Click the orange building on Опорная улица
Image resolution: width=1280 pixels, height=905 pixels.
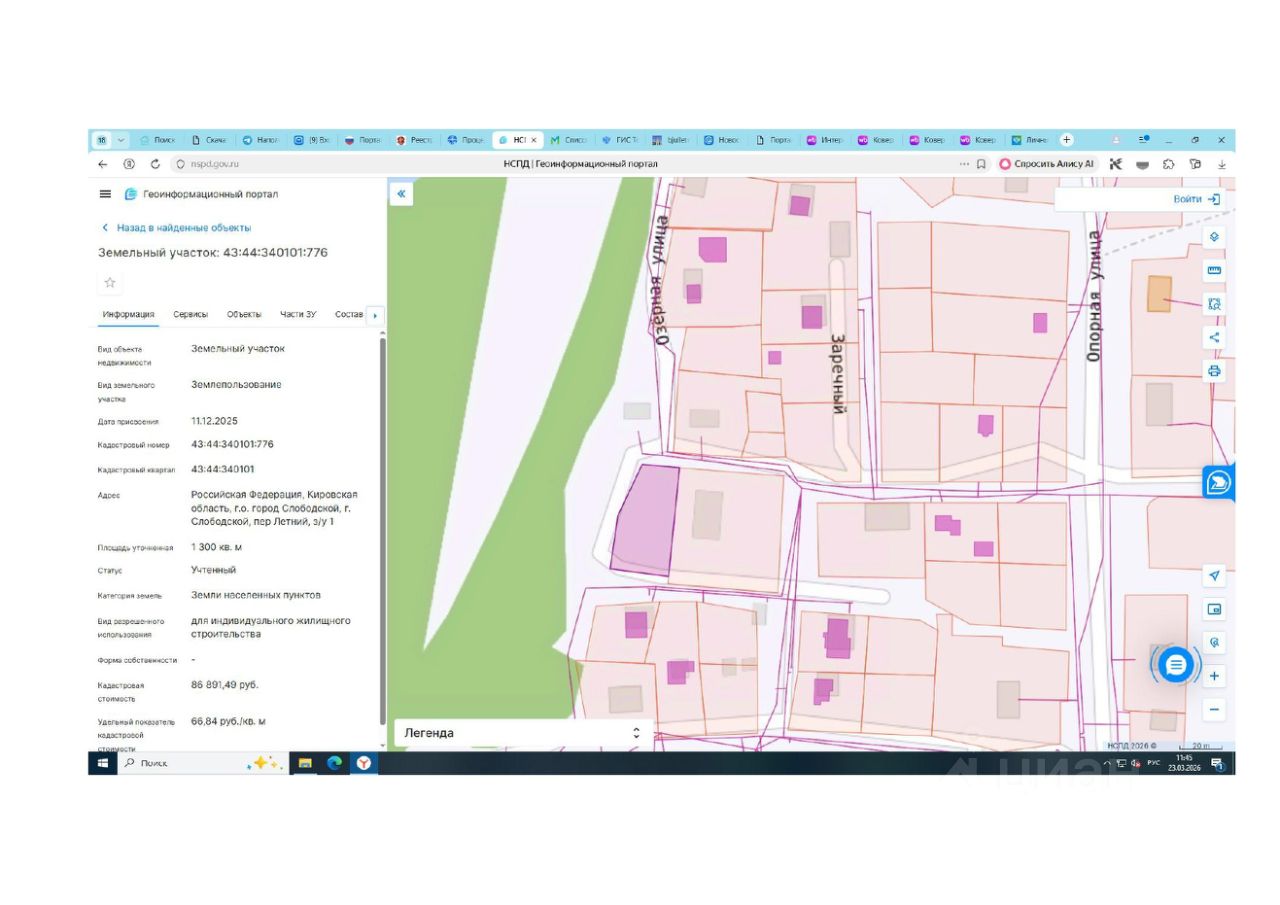1158,294
